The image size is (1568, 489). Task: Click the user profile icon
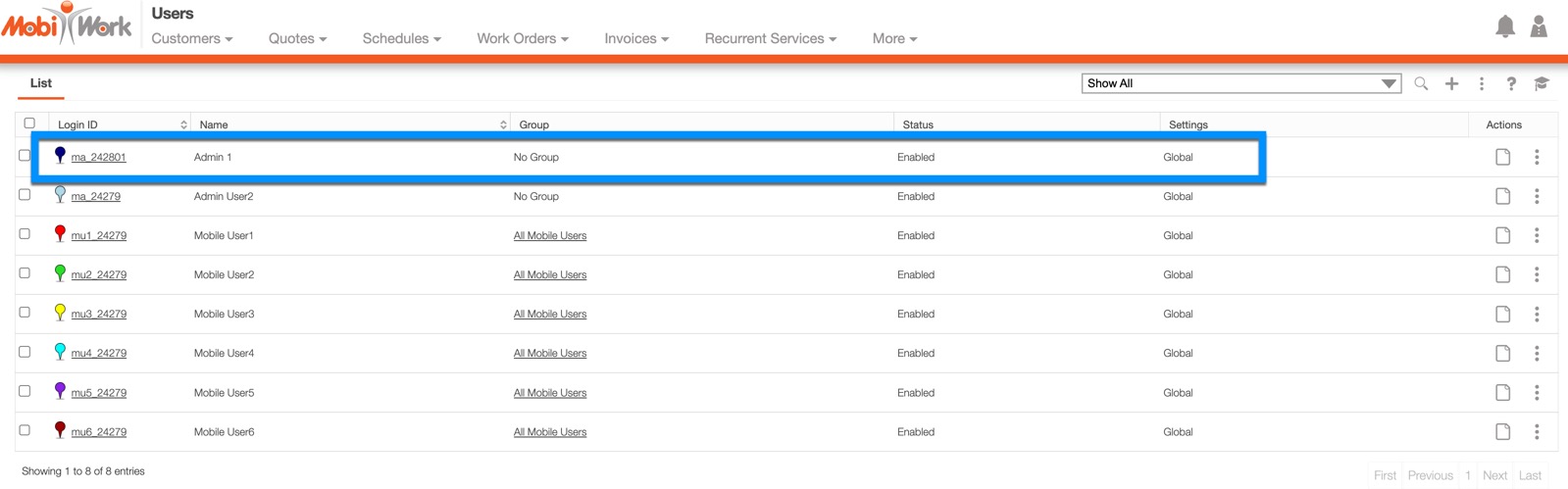click(1539, 26)
